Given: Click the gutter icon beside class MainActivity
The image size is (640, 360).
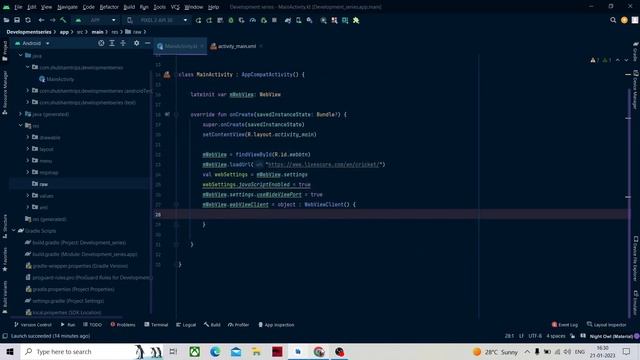Looking at the screenshot, I should pos(167,74).
